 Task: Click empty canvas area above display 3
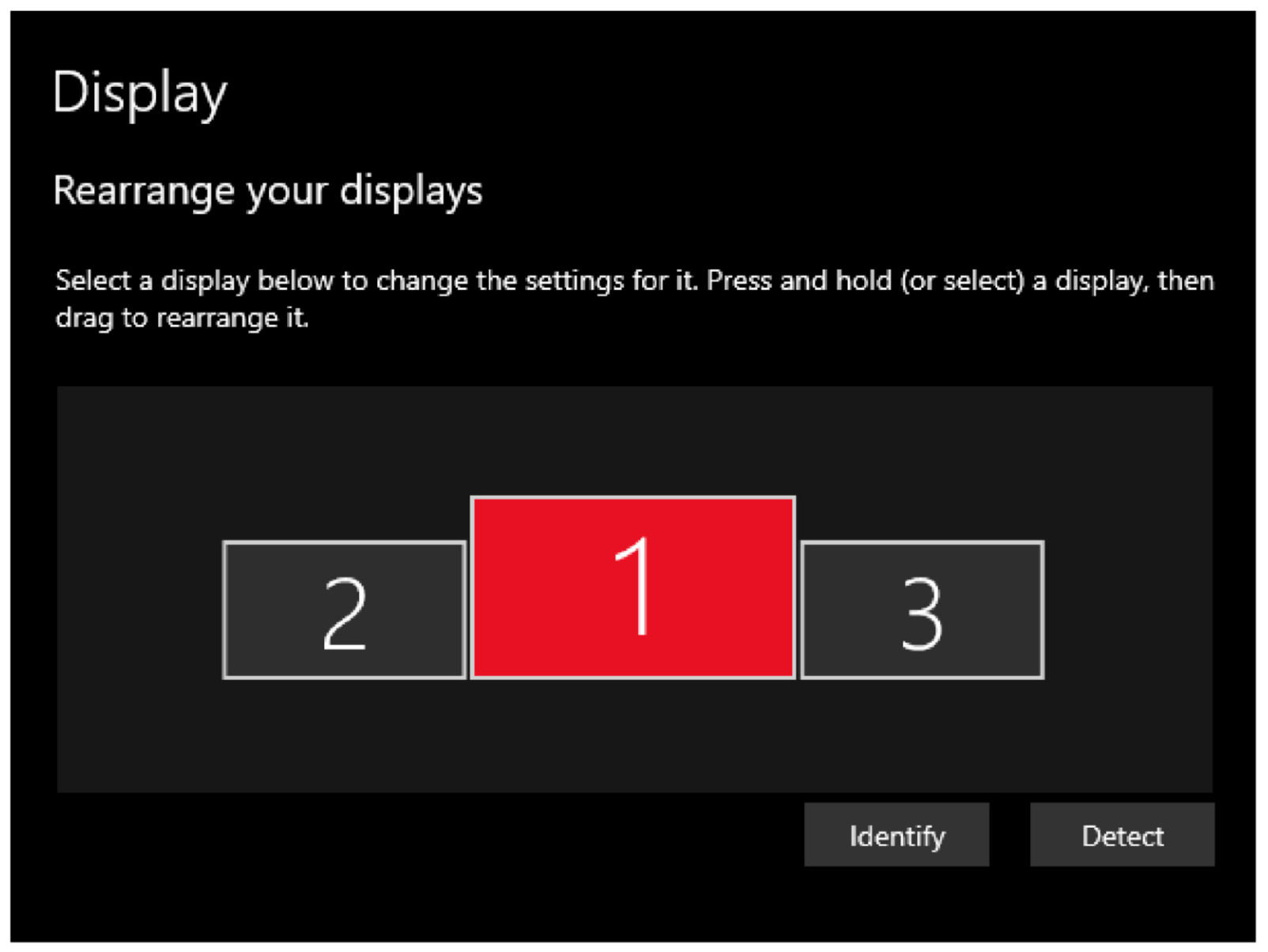coord(922,467)
